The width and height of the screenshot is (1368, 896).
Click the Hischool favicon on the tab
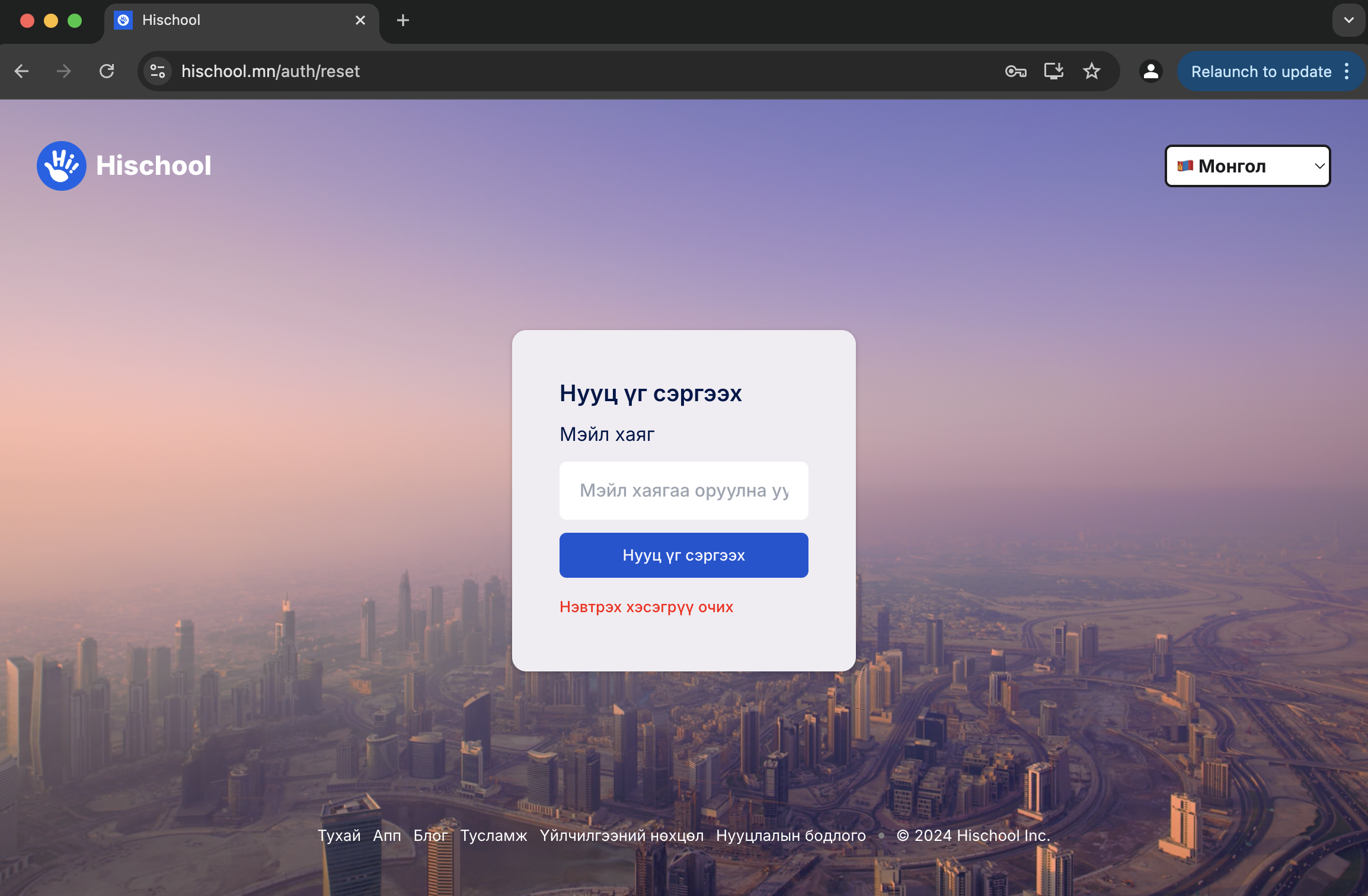coord(123,20)
